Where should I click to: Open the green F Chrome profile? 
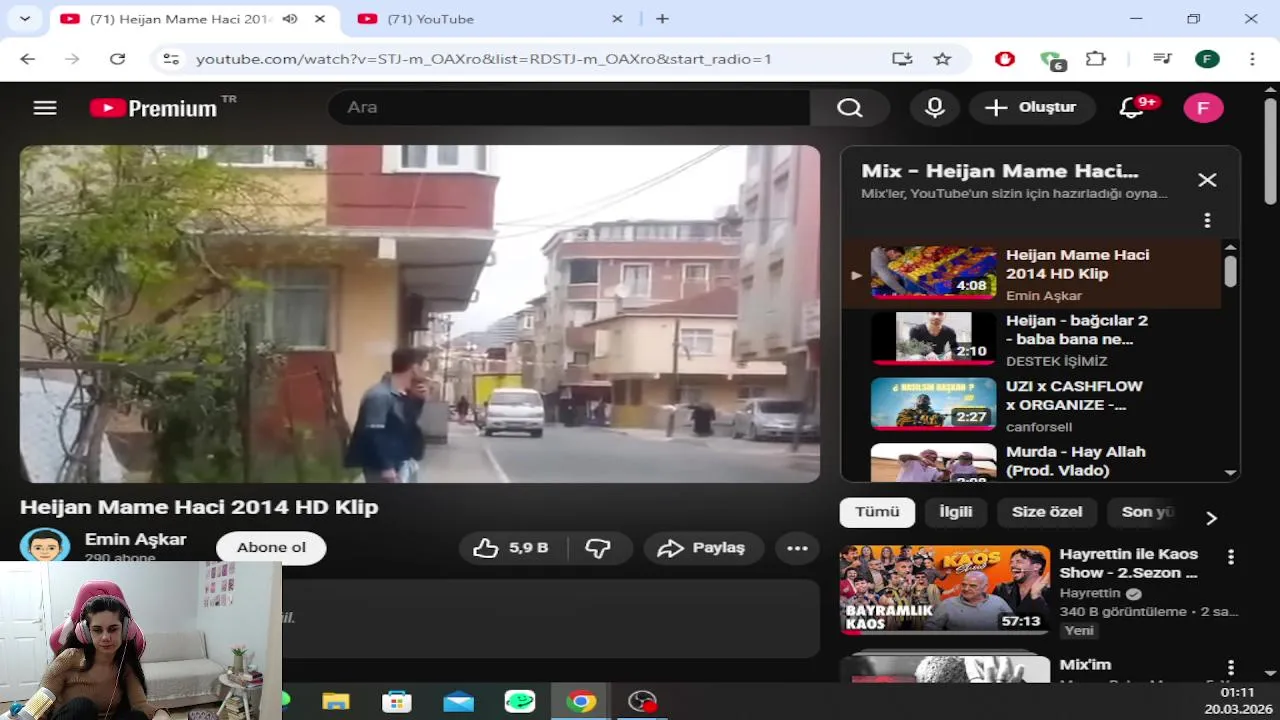(1207, 59)
